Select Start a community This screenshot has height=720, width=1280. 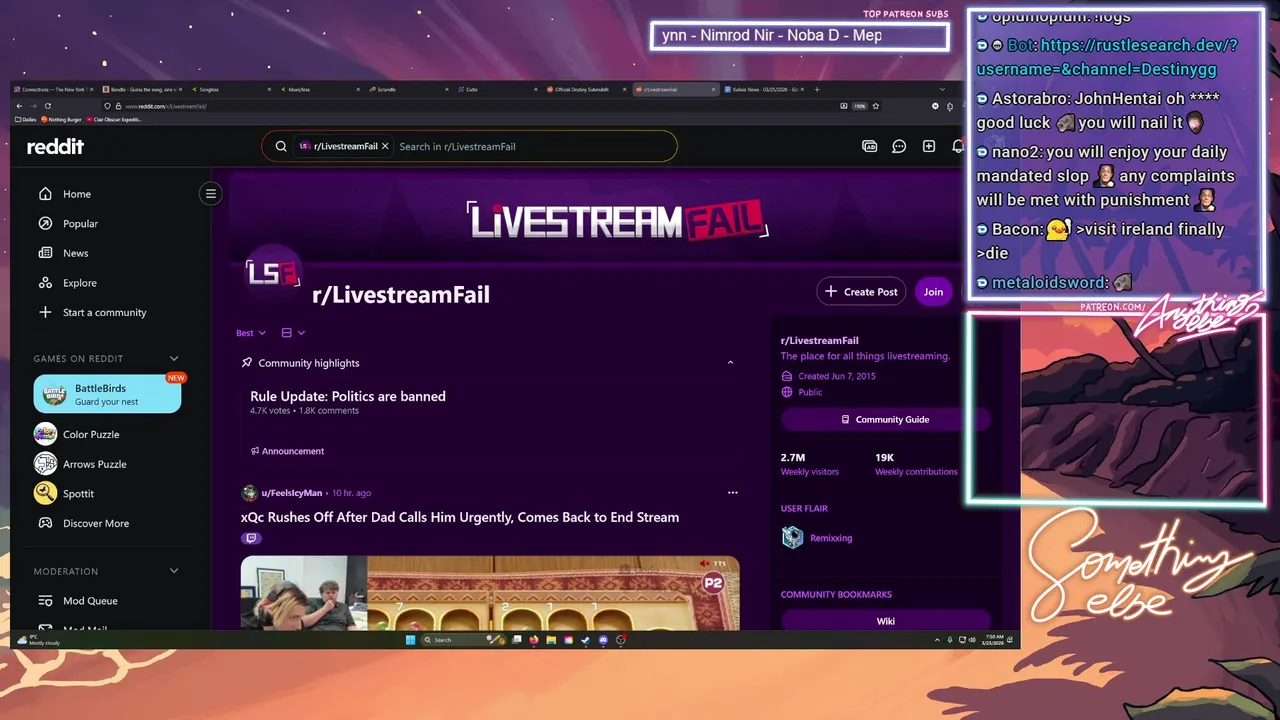[106, 312]
